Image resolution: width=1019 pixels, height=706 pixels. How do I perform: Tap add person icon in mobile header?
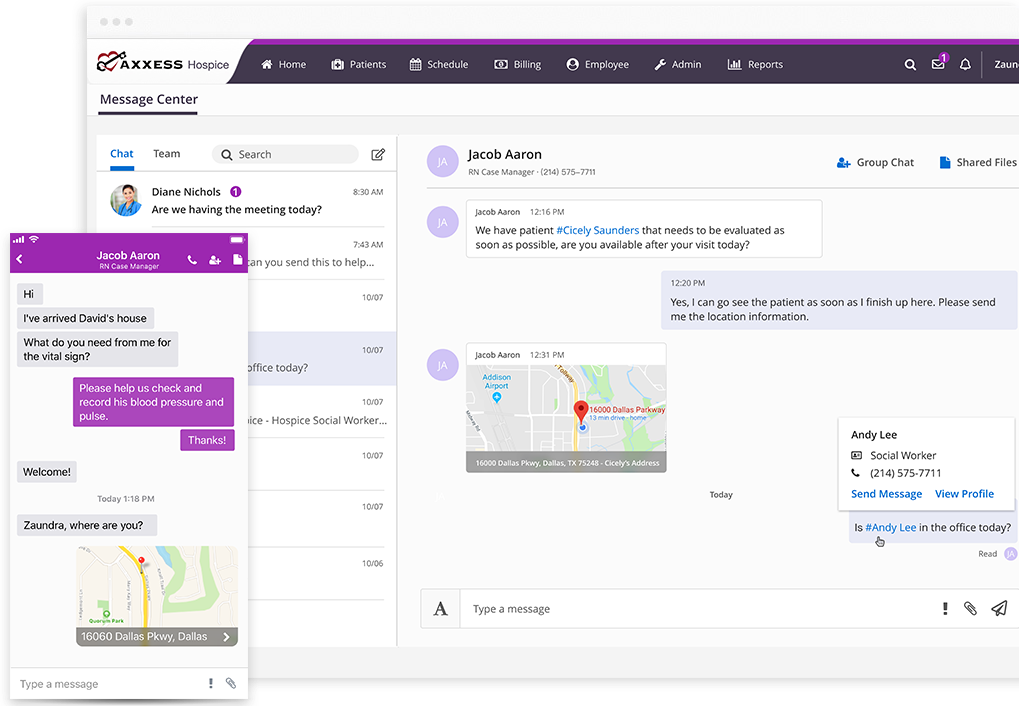coord(215,260)
